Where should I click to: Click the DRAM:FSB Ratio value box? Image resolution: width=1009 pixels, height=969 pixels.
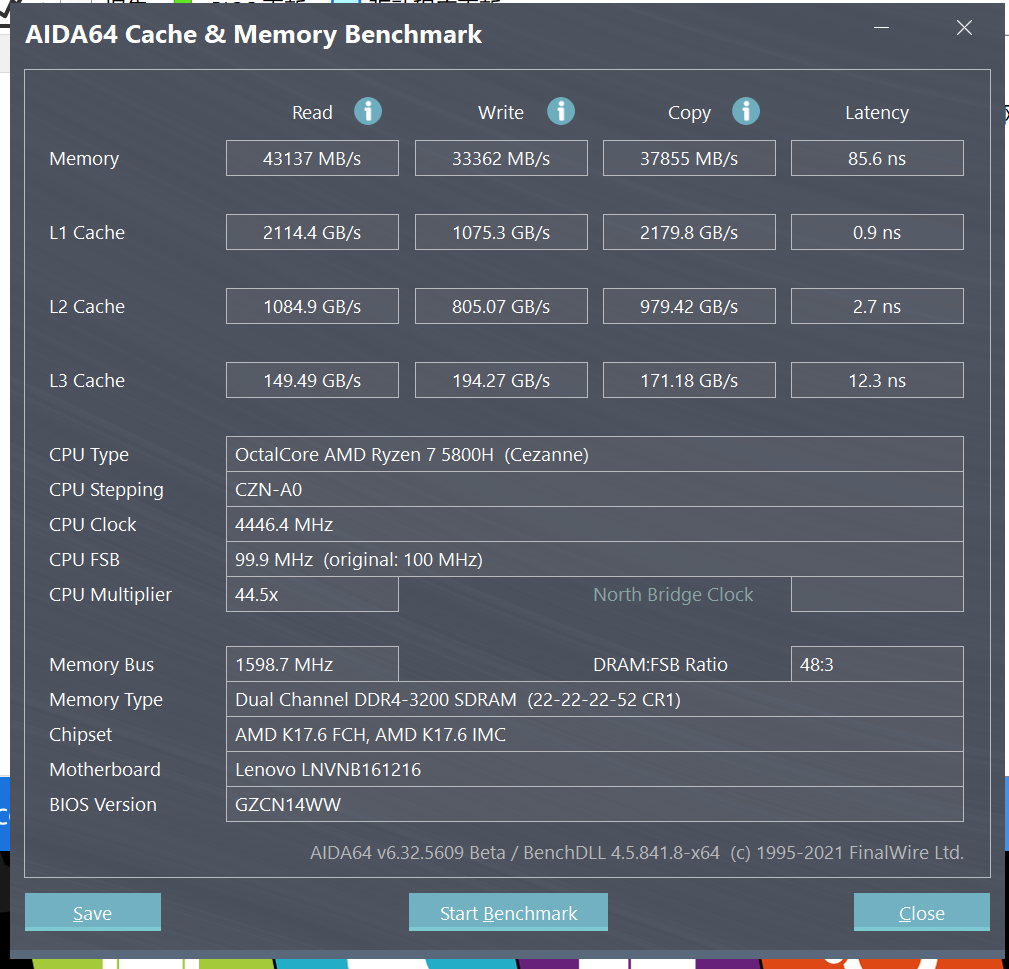point(876,664)
